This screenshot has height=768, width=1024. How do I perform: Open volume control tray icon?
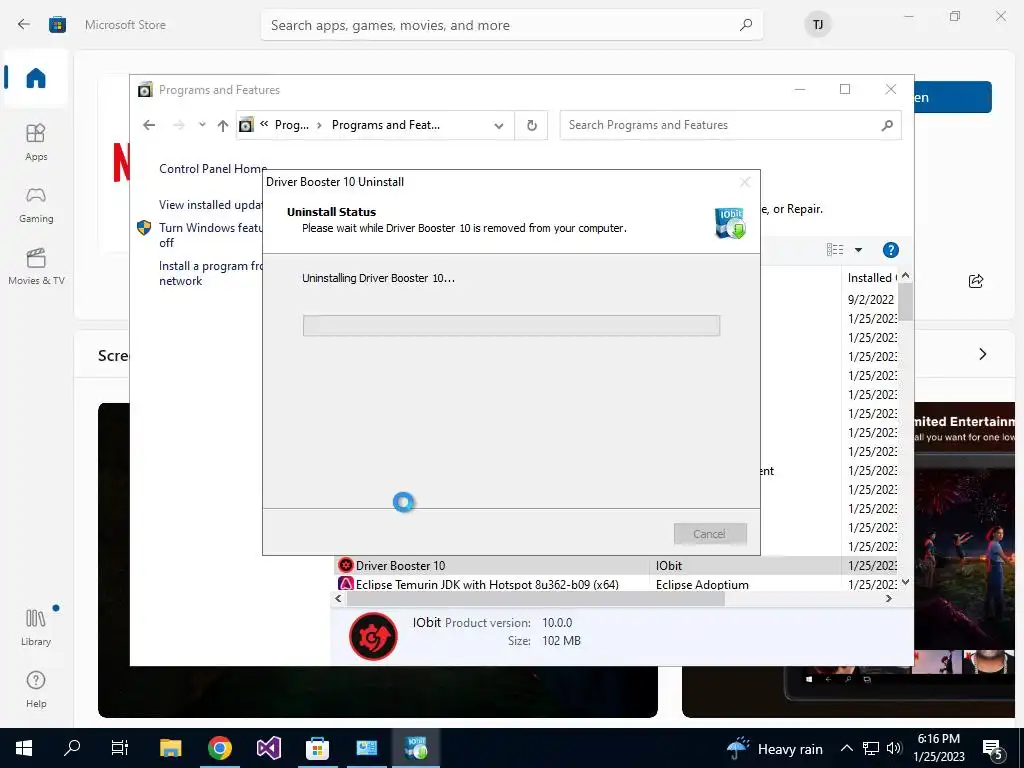[894, 748]
